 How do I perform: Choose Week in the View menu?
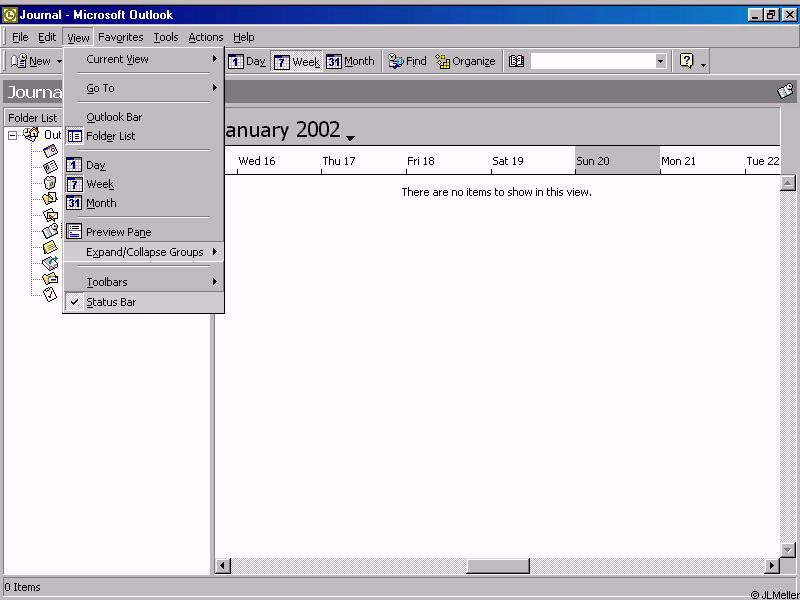143,184
